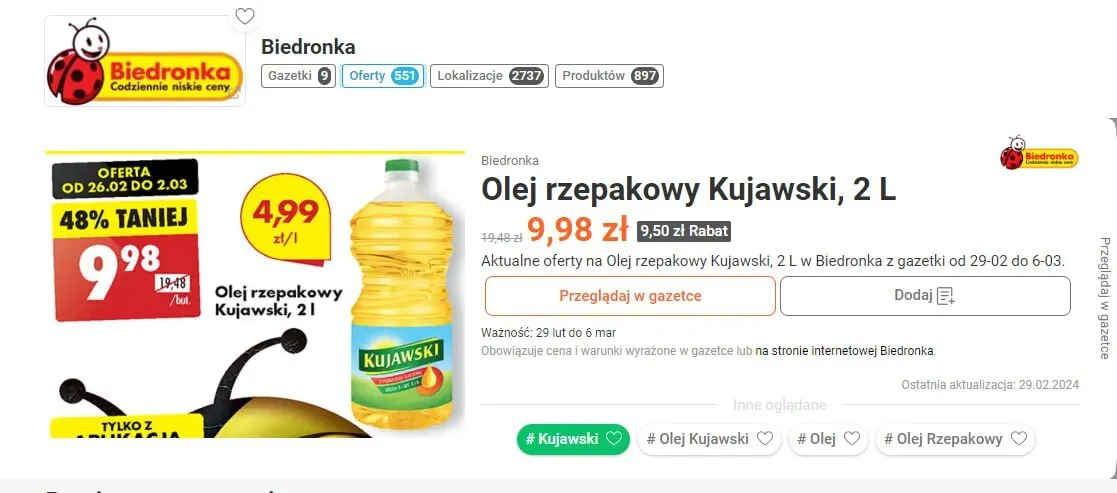Click the vertical Przeglądaj w gazetce side tab

[x=1103, y=298]
